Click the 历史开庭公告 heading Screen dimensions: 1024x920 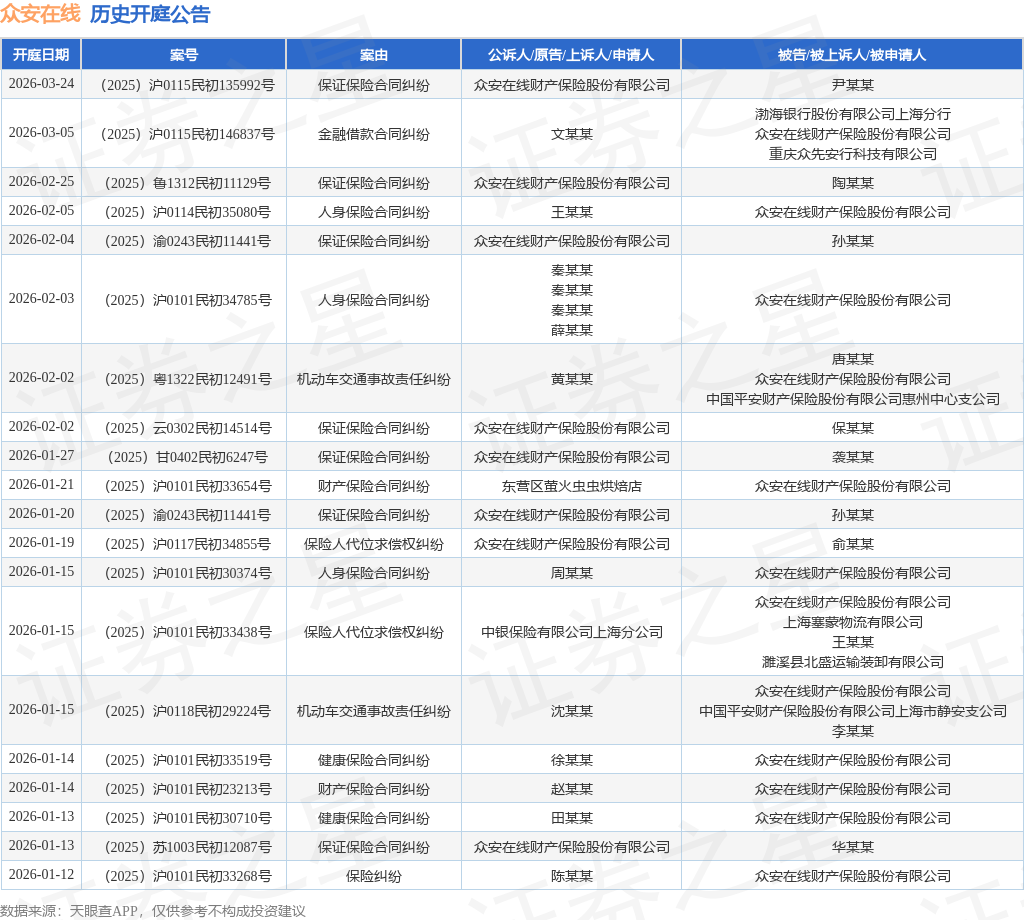click(150, 14)
